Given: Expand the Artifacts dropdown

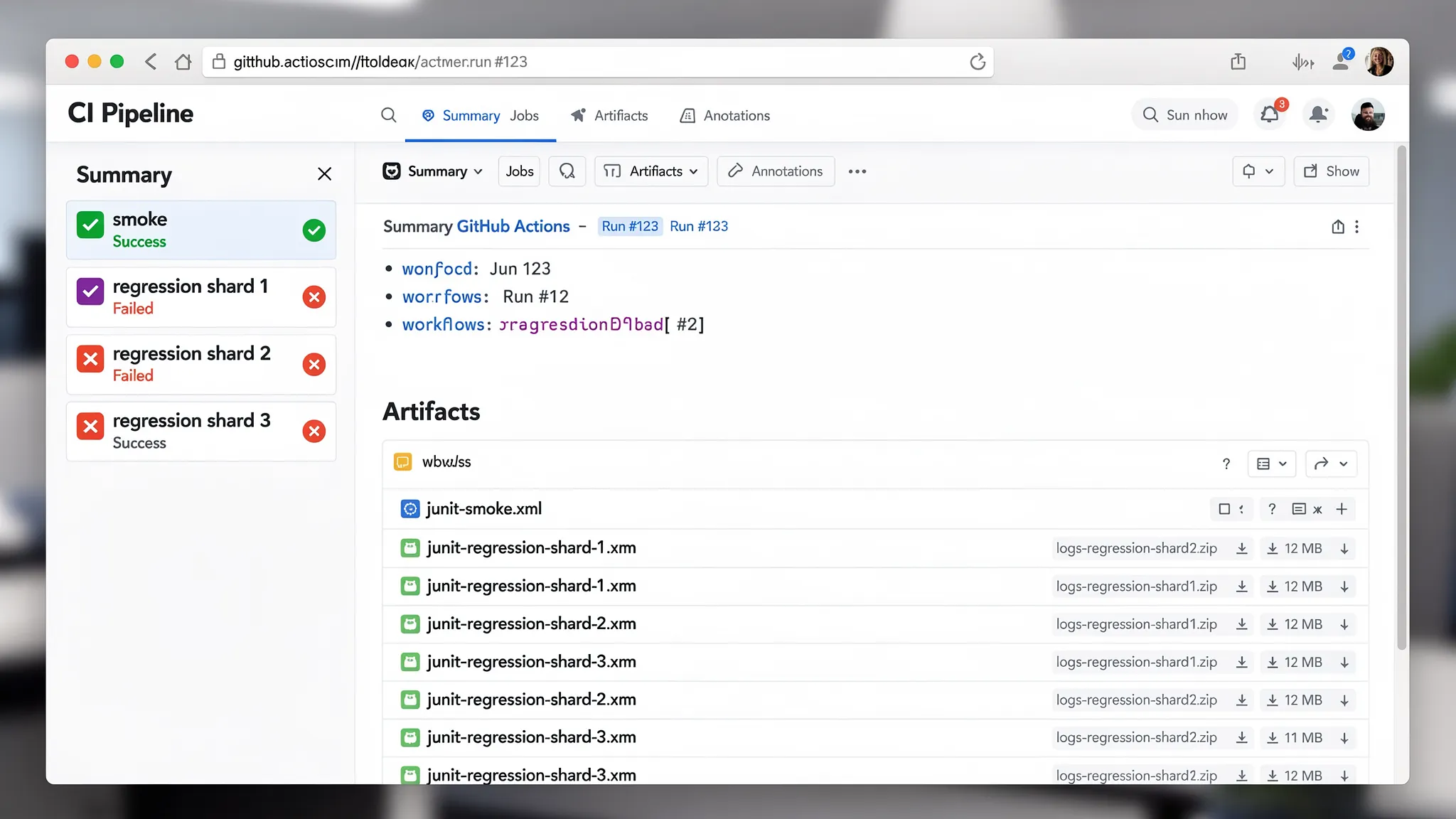Looking at the screenshot, I should 651,171.
